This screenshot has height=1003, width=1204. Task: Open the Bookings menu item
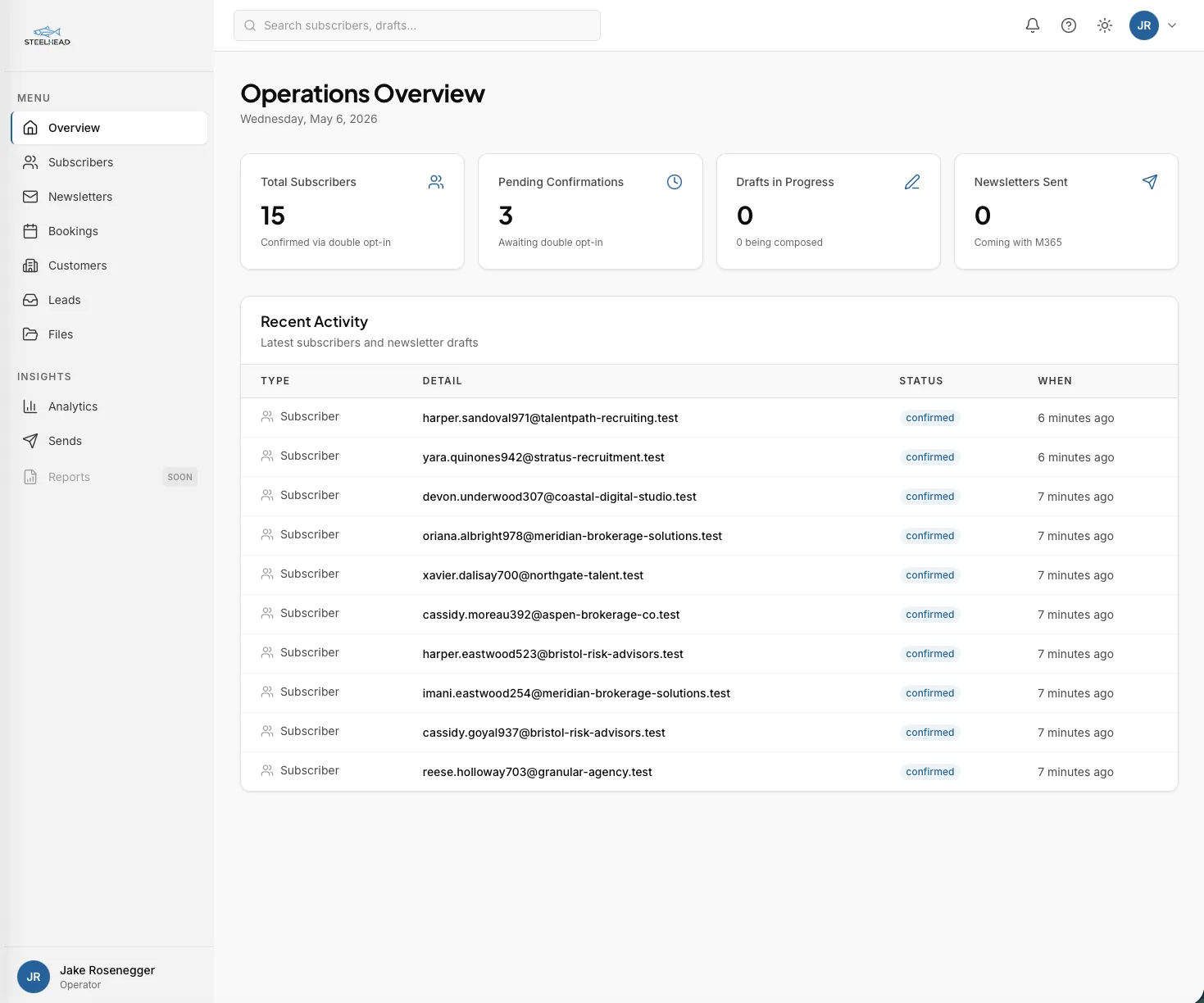click(x=109, y=231)
